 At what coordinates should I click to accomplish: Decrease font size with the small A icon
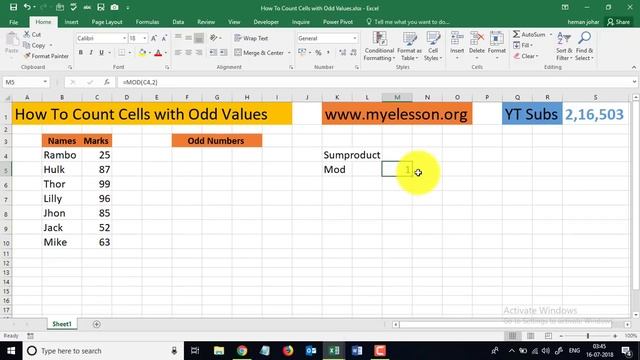coord(164,38)
